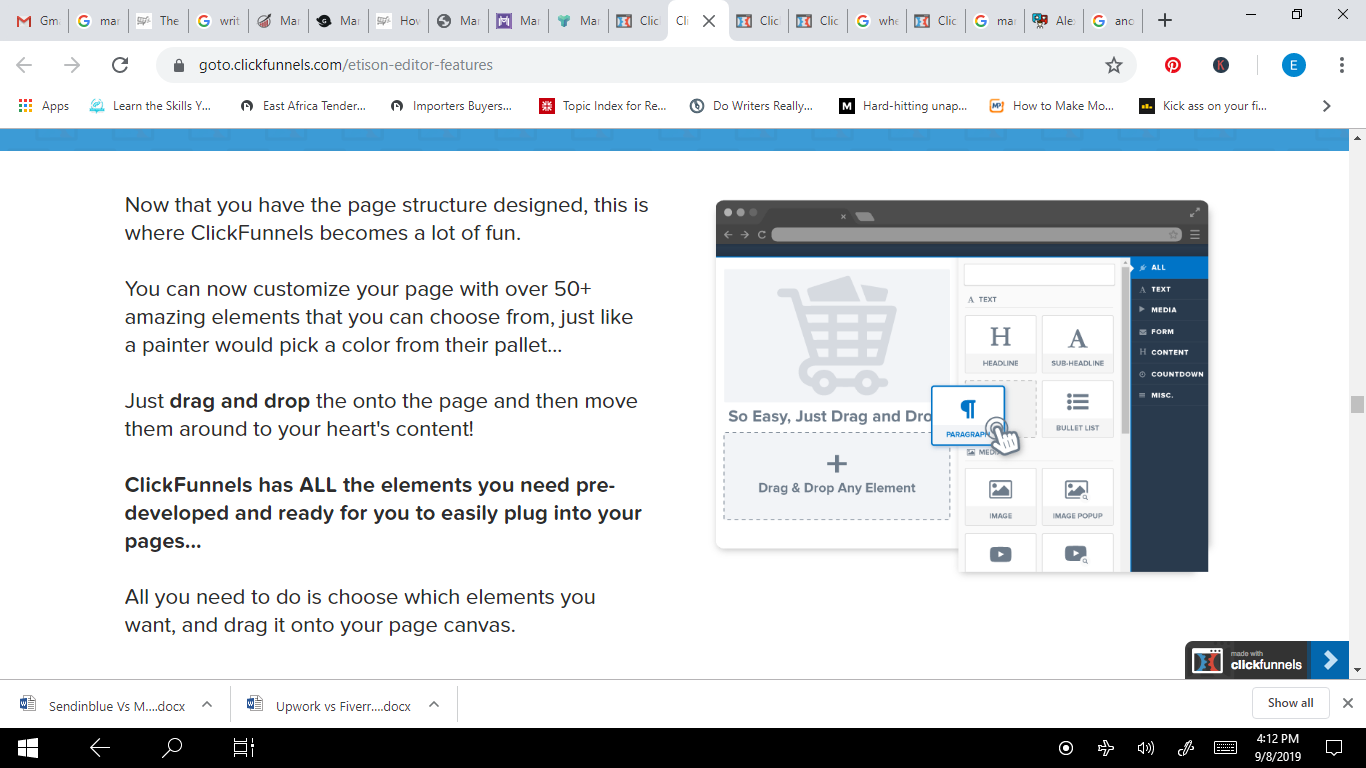The width and height of the screenshot is (1366, 768).
Task: Click the scrollbar down arrow
Action: [x=1357, y=669]
